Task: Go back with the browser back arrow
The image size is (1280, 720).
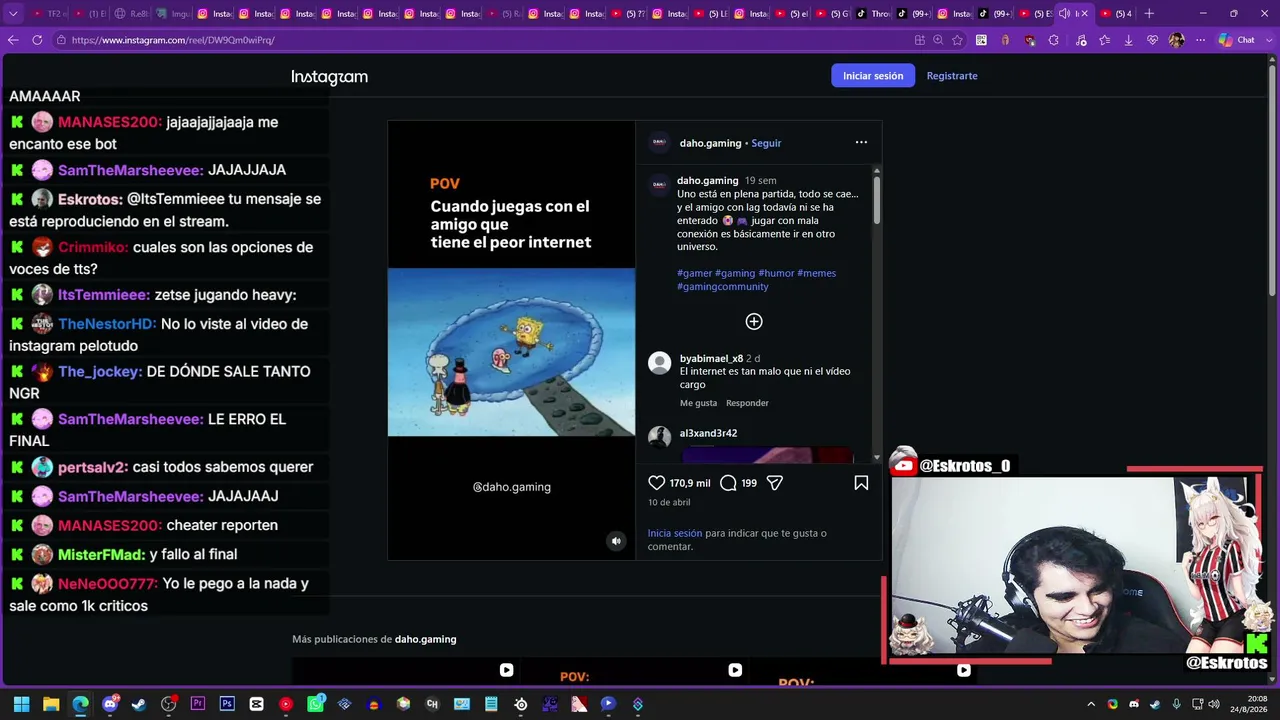Action: coord(13,40)
